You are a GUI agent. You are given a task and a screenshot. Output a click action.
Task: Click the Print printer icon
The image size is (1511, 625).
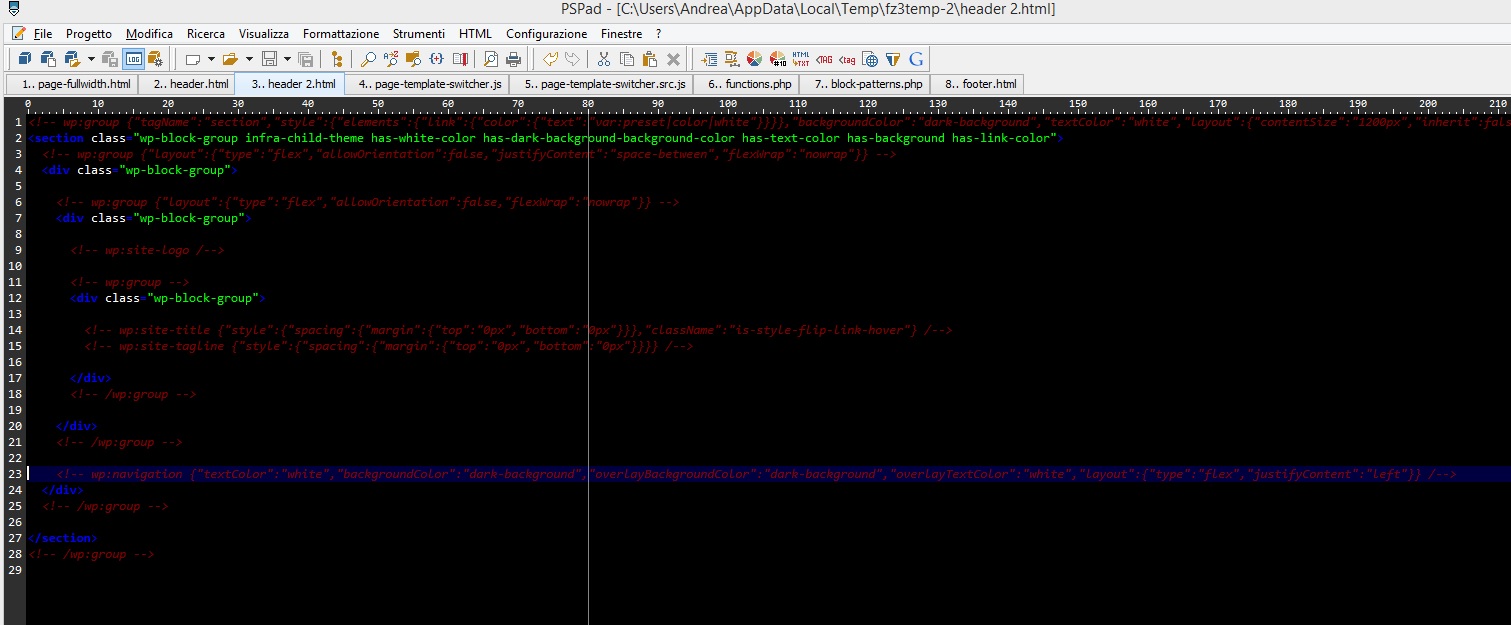pyautogui.click(x=513, y=60)
